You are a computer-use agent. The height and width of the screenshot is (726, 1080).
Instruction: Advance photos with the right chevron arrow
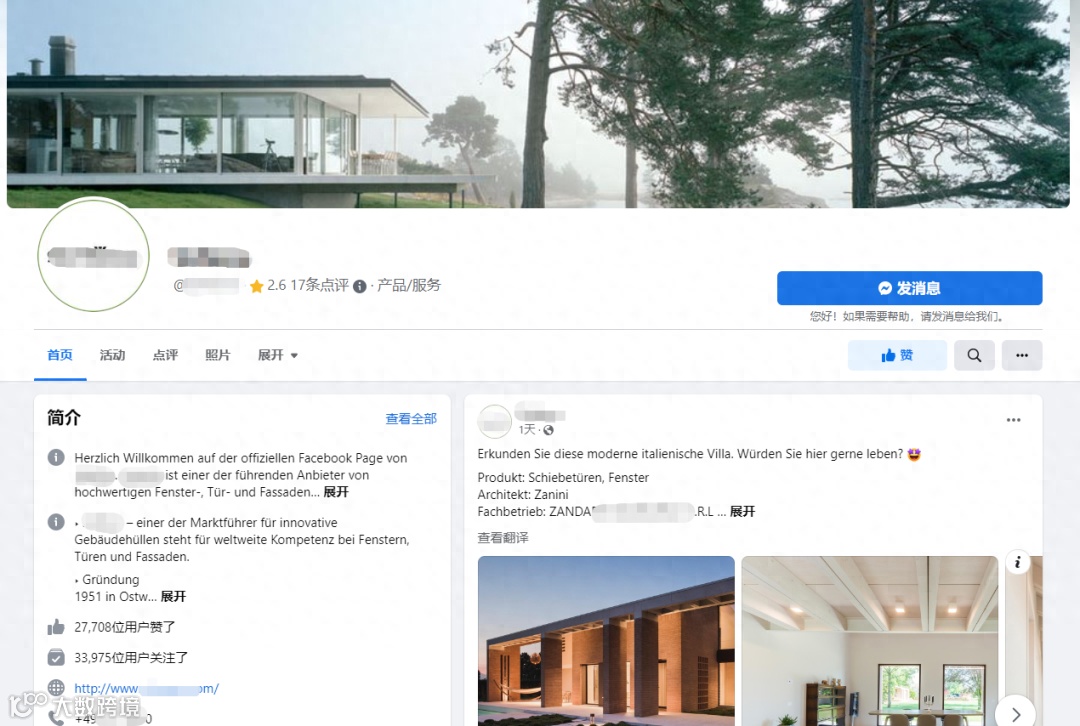point(1015,714)
